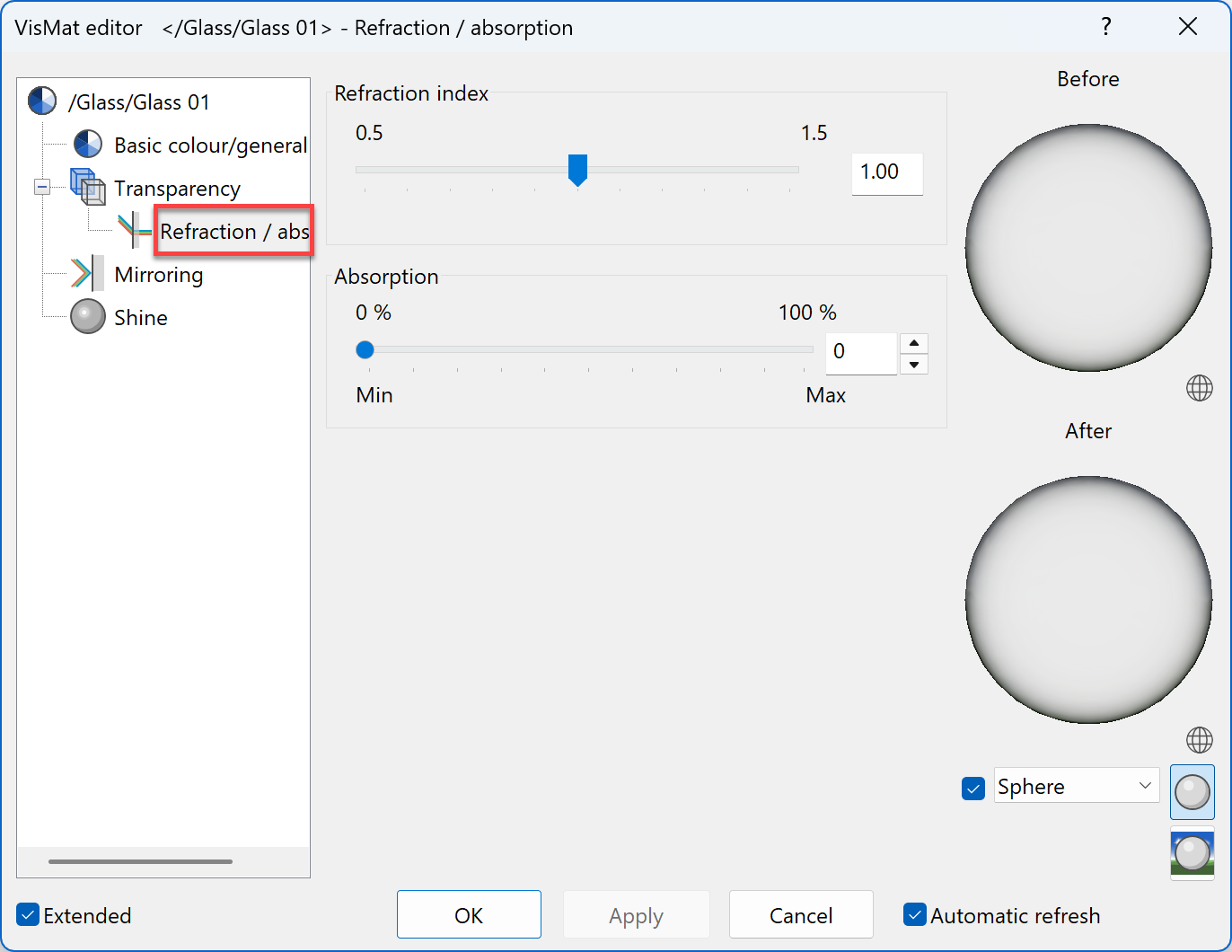
Task: Click the Basic colour/general pie icon
Action: pos(87,145)
